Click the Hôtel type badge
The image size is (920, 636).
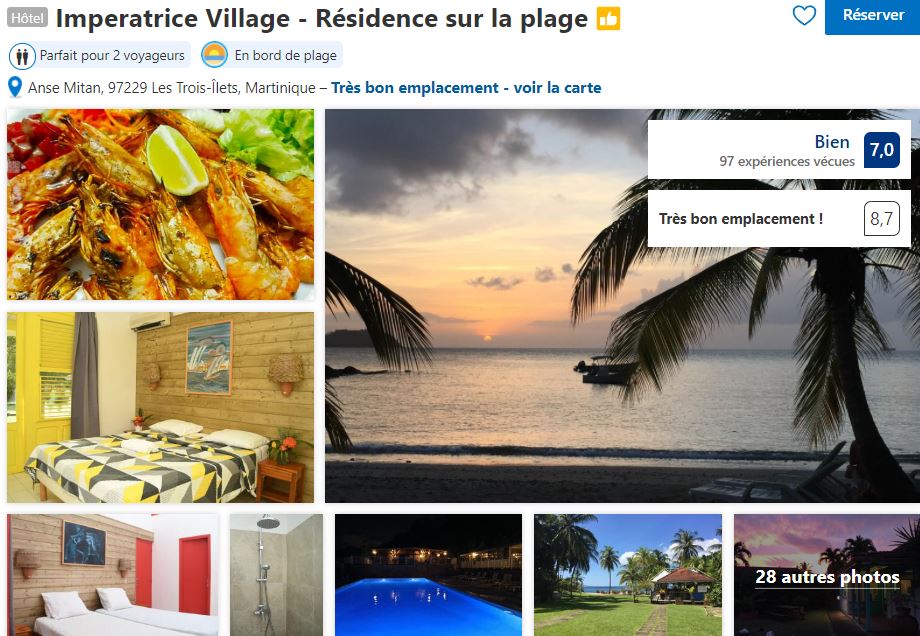click(x=28, y=18)
